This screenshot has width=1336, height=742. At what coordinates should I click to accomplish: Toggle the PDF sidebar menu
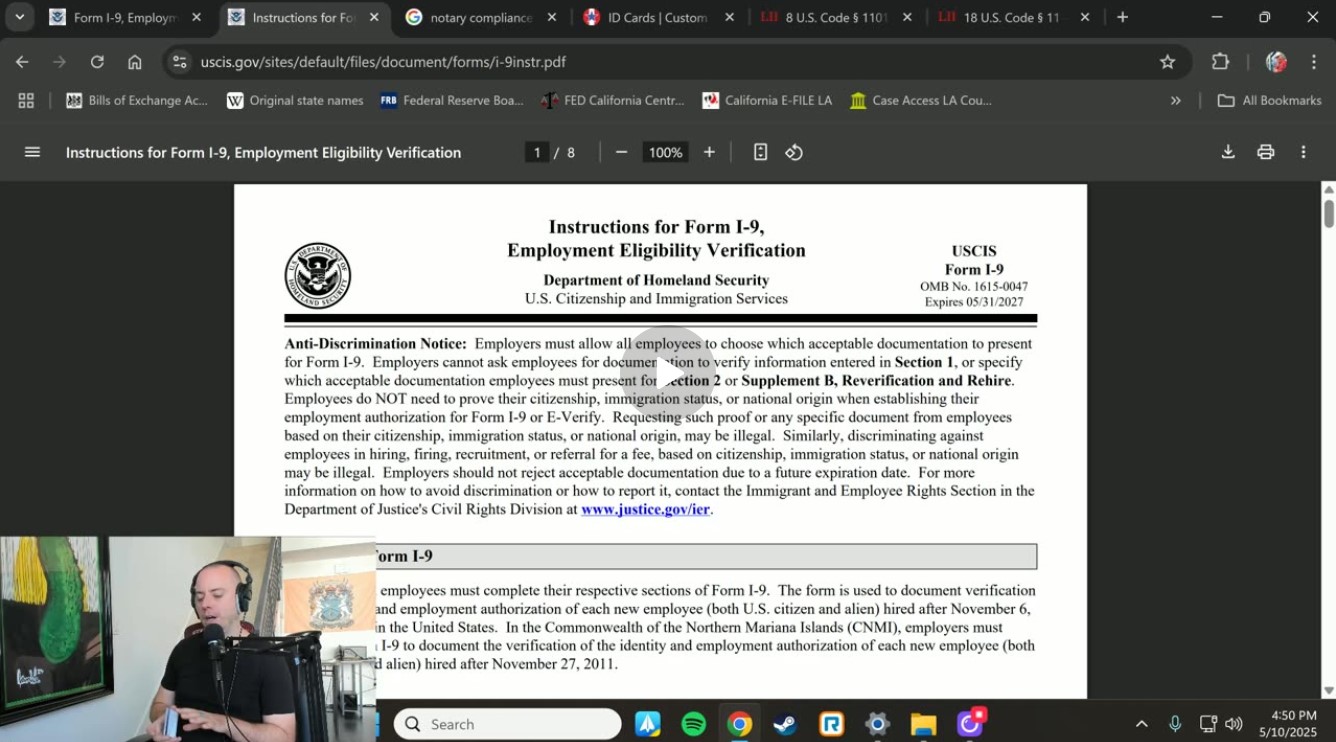pos(32,152)
